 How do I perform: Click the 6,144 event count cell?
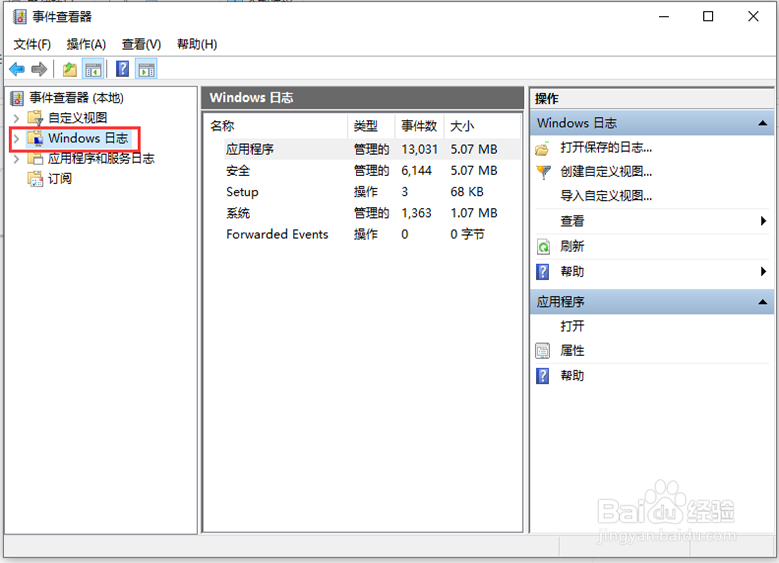coord(416,171)
